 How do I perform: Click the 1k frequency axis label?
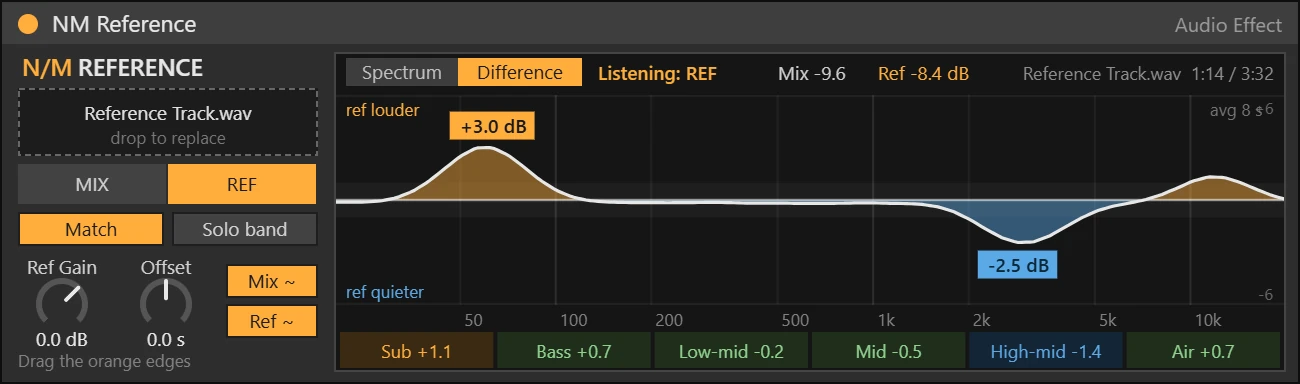click(886, 321)
